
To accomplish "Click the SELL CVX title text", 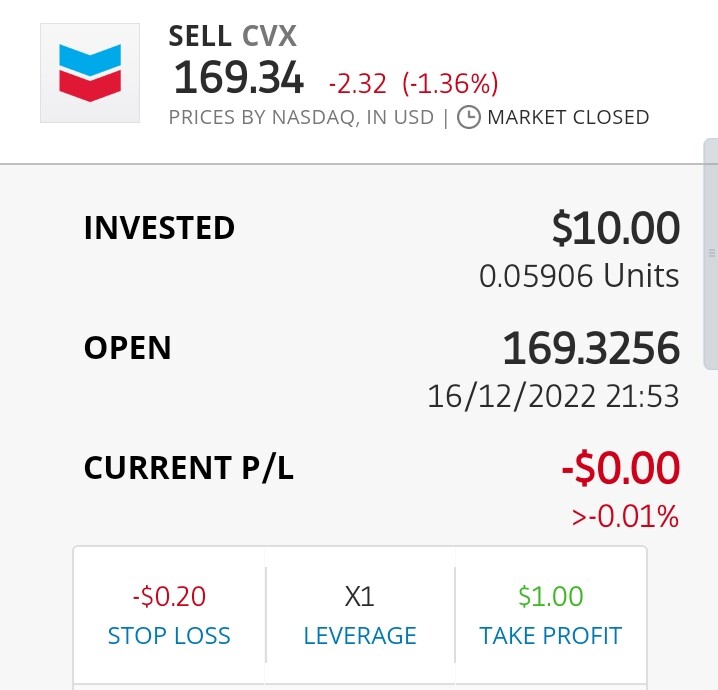I will [233, 36].
